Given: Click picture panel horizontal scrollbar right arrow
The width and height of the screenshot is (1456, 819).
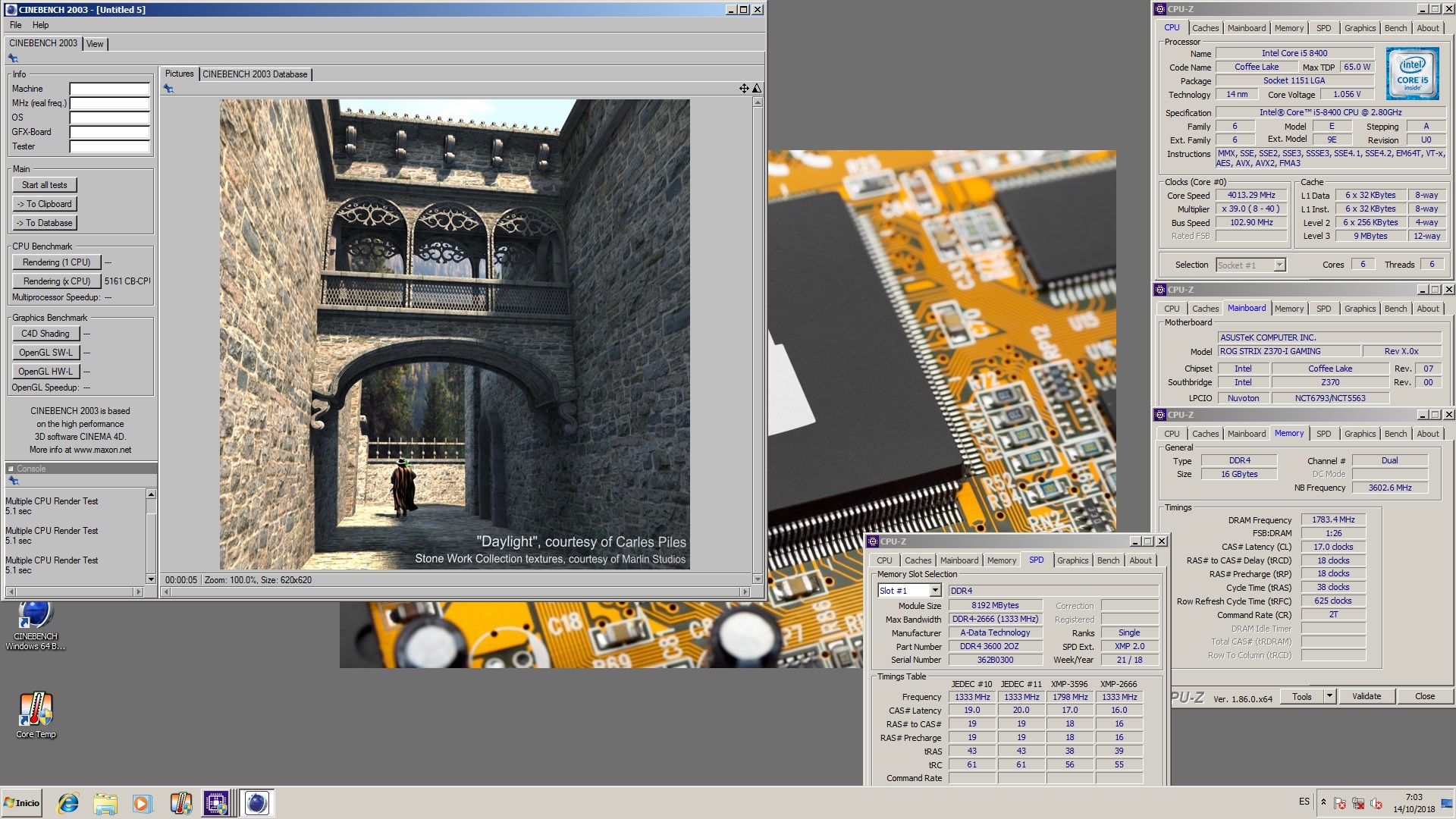Looking at the screenshot, I should point(745,591).
